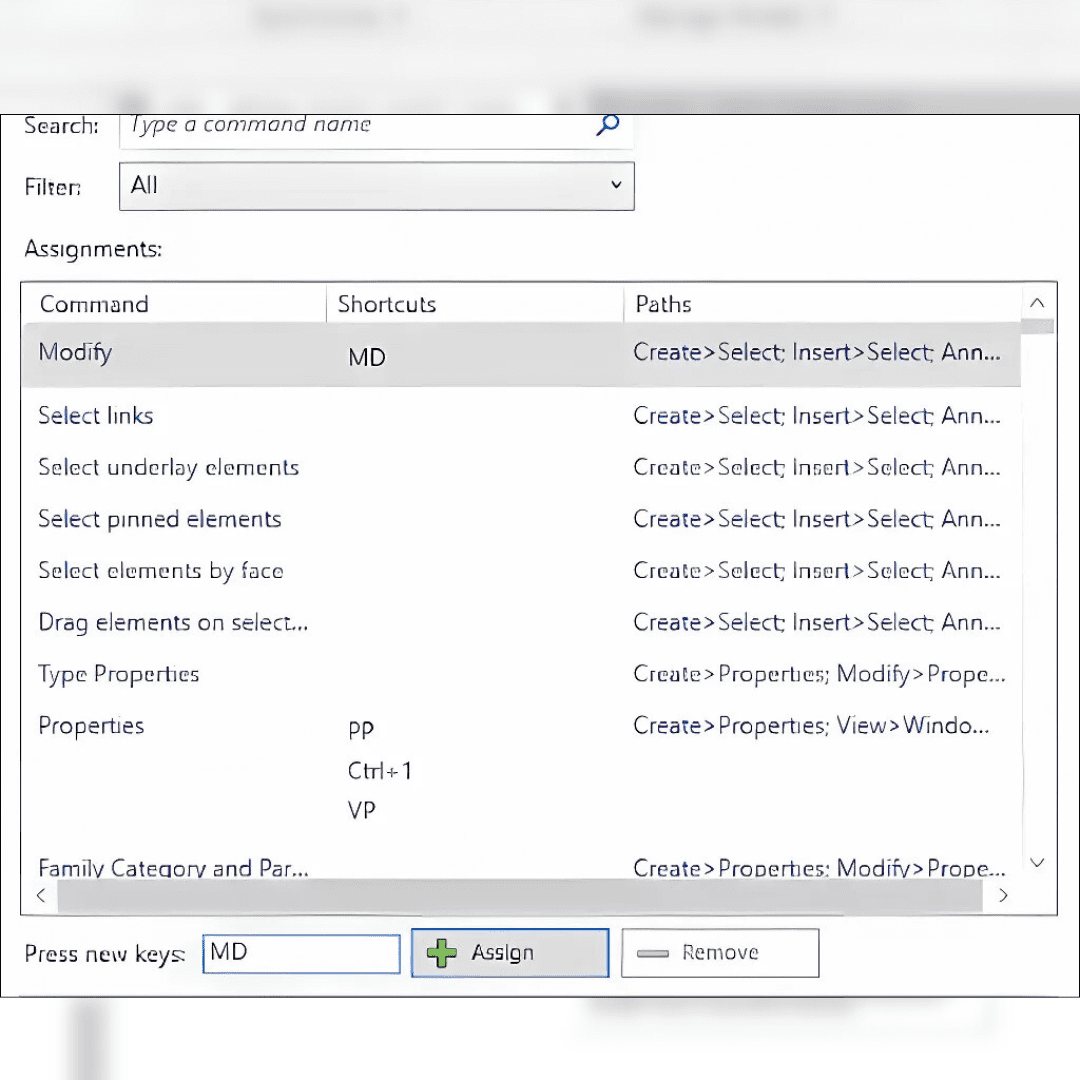This screenshot has height=1080, width=1080.
Task: Open the Filter dropdown set to All
Action: (376, 186)
